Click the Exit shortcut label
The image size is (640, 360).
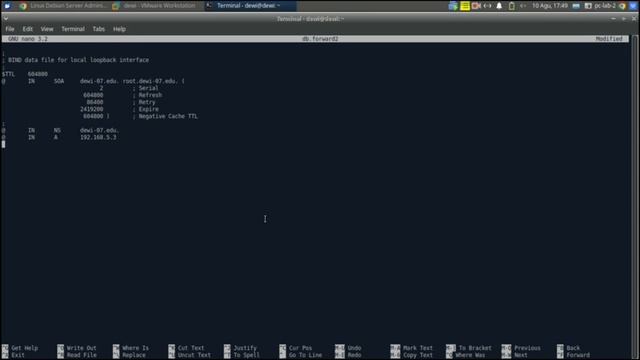coord(18,355)
